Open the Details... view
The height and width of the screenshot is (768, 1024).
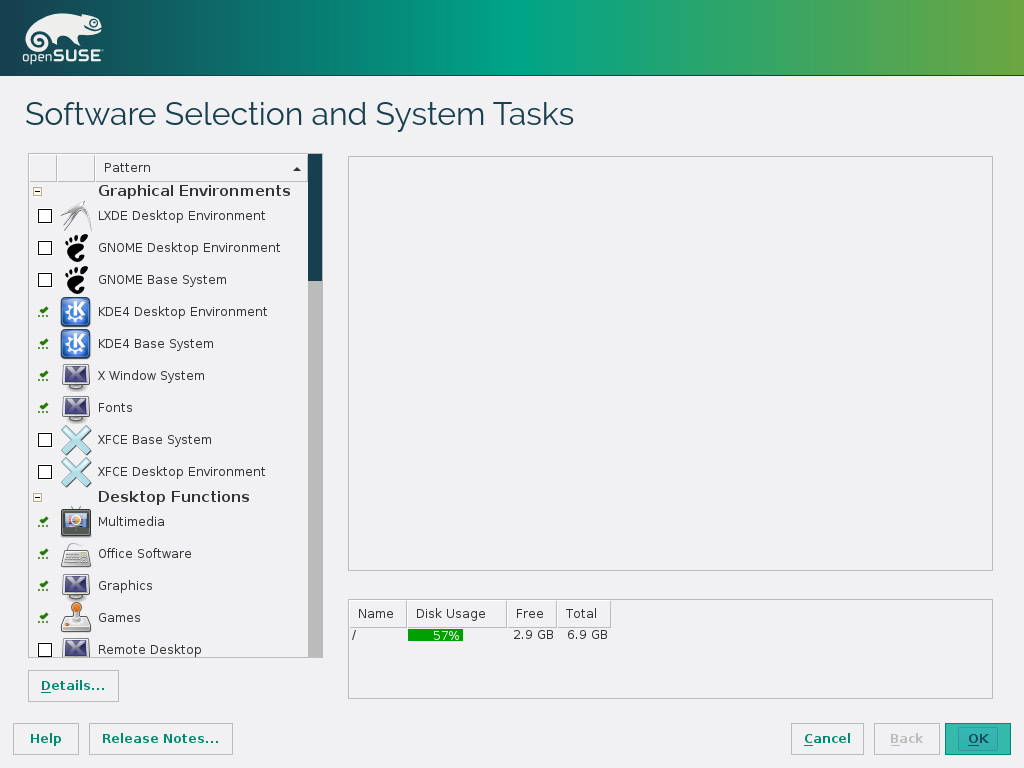tap(73, 686)
